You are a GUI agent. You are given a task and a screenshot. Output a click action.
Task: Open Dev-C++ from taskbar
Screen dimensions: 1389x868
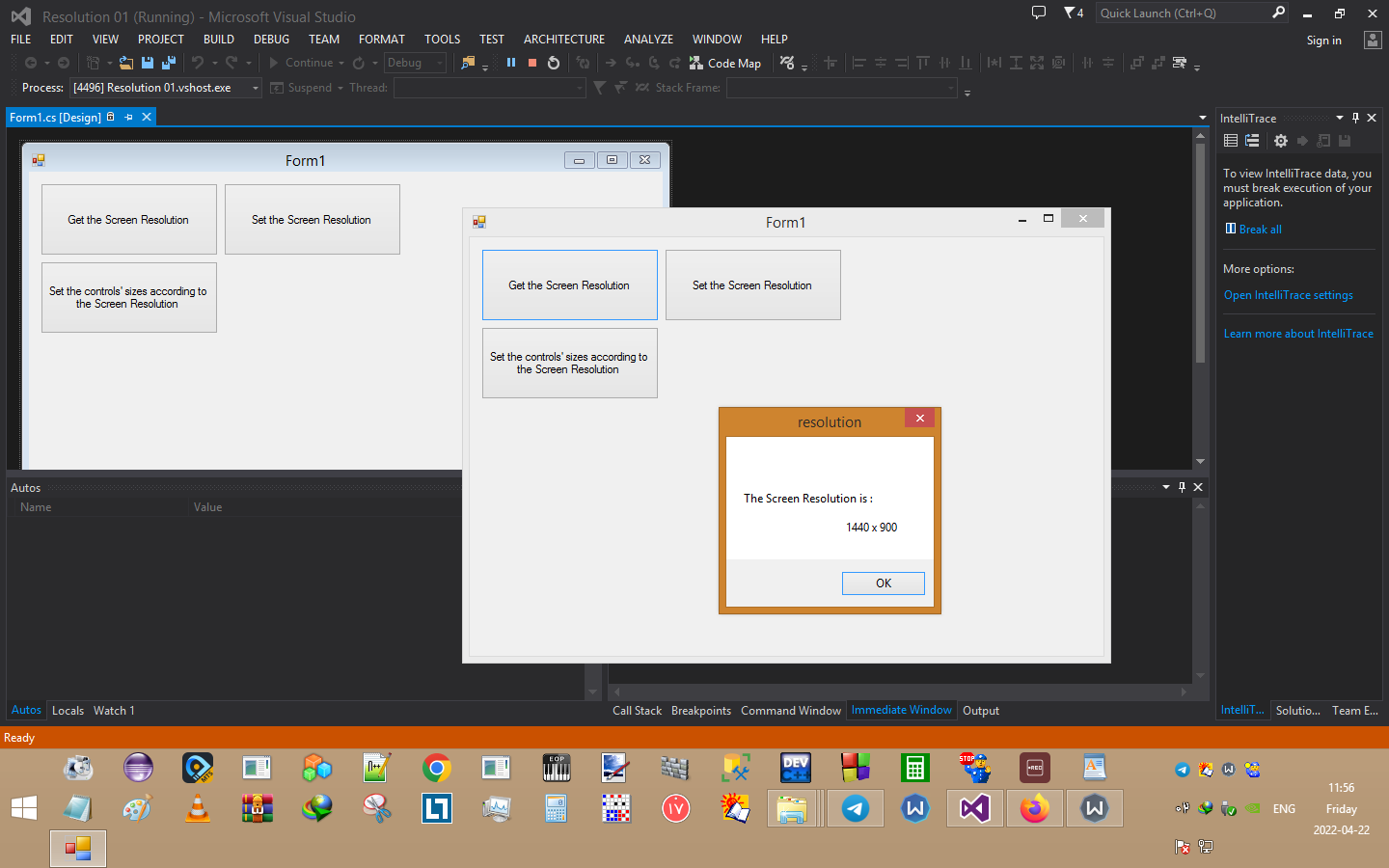click(796, 769)
